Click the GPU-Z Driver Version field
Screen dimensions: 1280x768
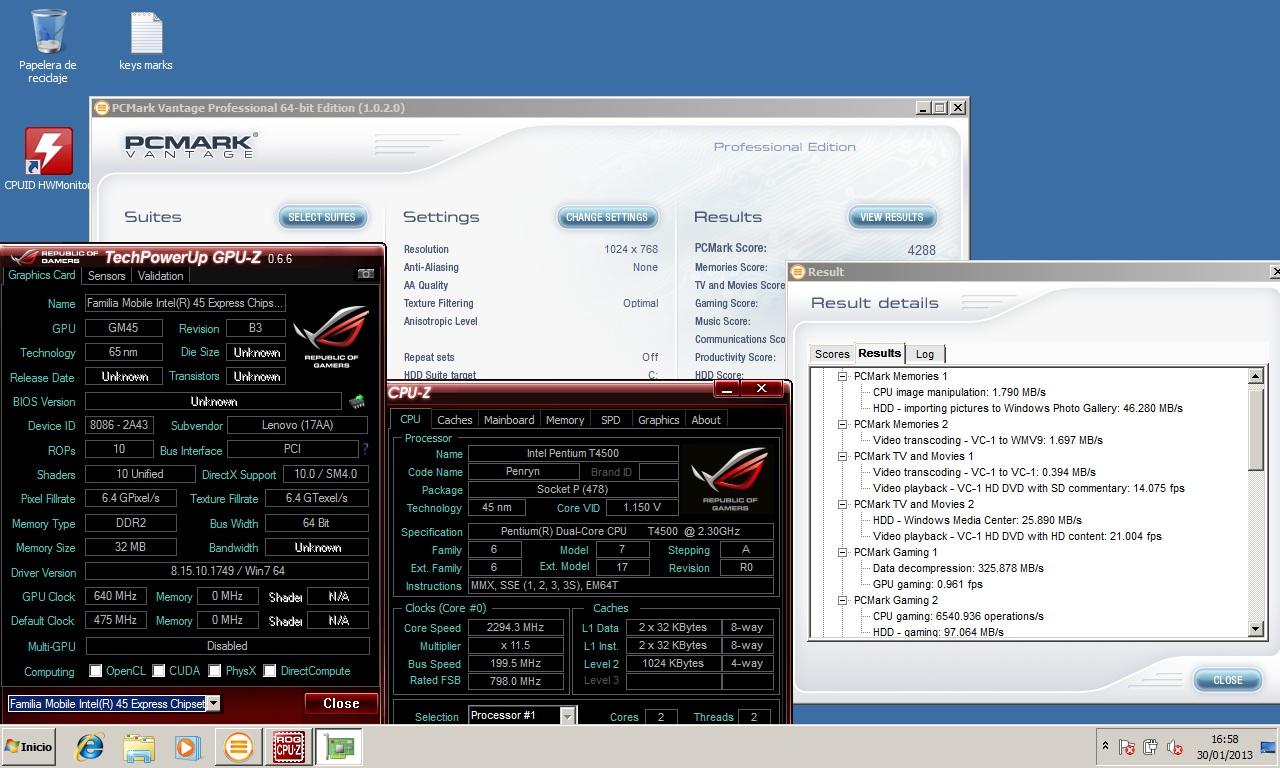(227, 572)
